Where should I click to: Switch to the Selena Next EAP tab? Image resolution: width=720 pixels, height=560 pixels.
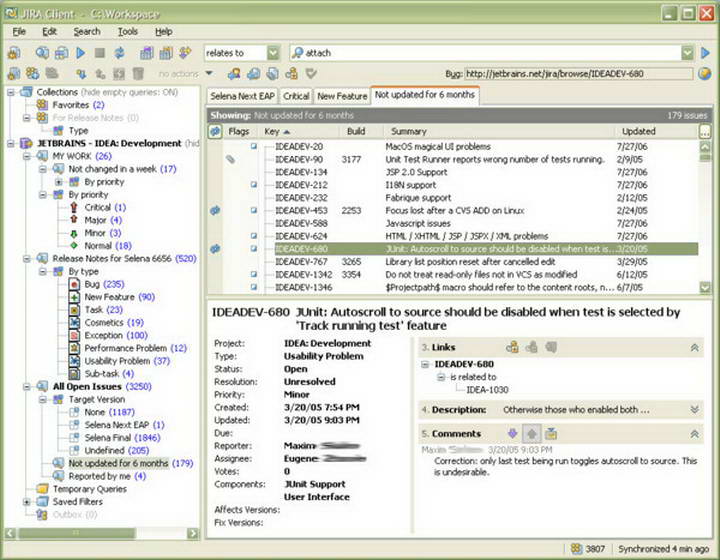click(x=242, y=96)
